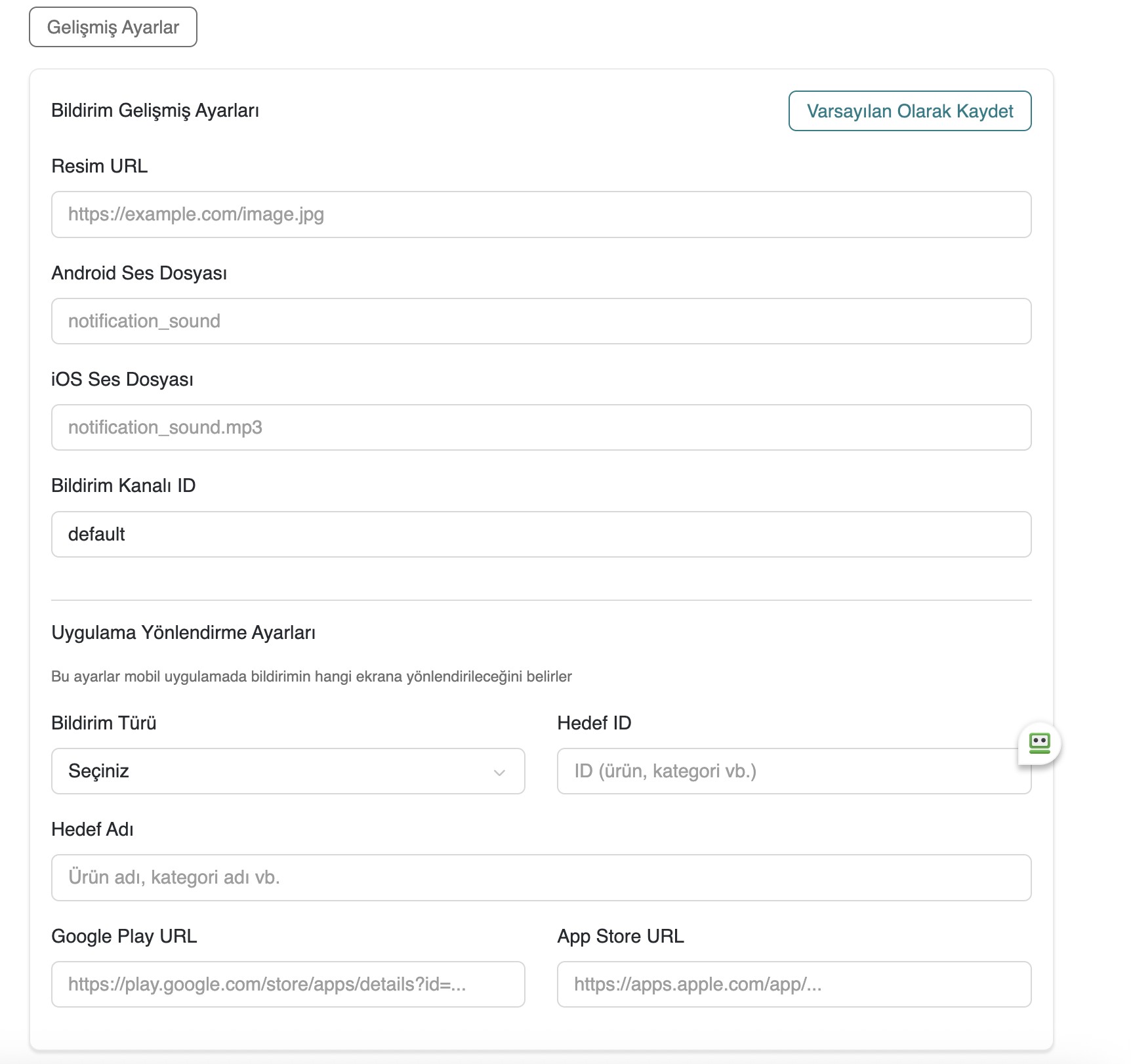The width and height of the screenshot is (1131, 1064).
Task: Click the Hedef Adı text field
Action: (x=541, y=877)
